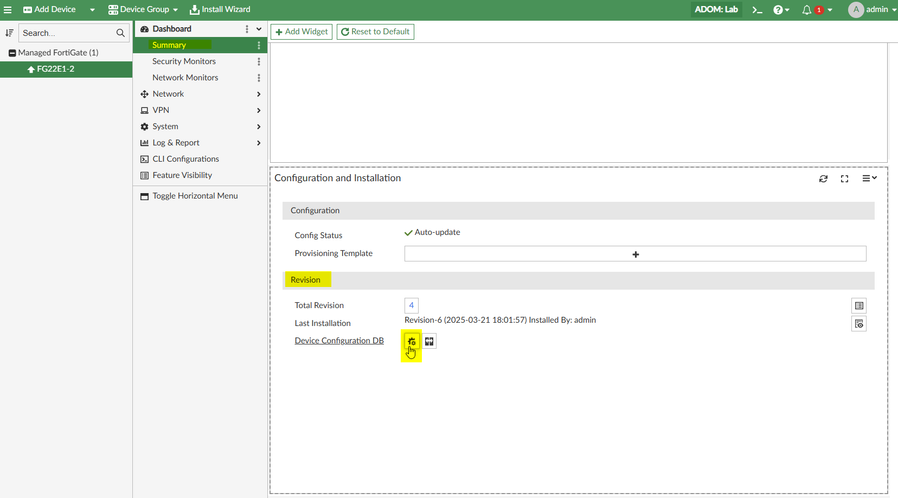Click the notification bell icon
The image size is (898, 498).
807,10
